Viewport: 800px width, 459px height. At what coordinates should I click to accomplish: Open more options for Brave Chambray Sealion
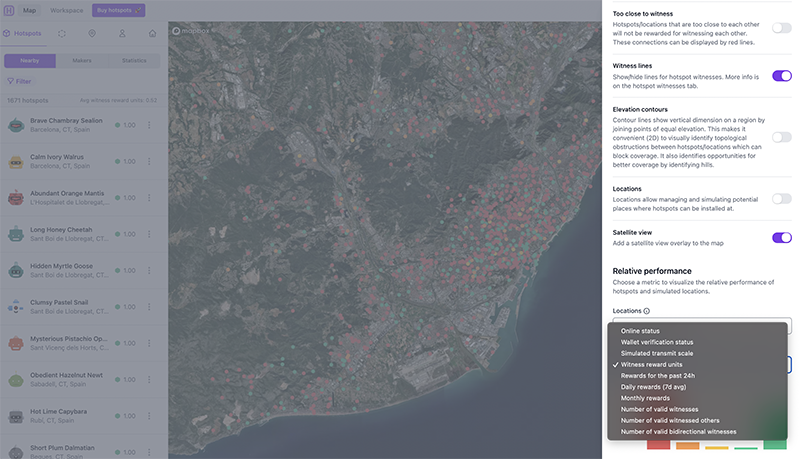(149, 125)
